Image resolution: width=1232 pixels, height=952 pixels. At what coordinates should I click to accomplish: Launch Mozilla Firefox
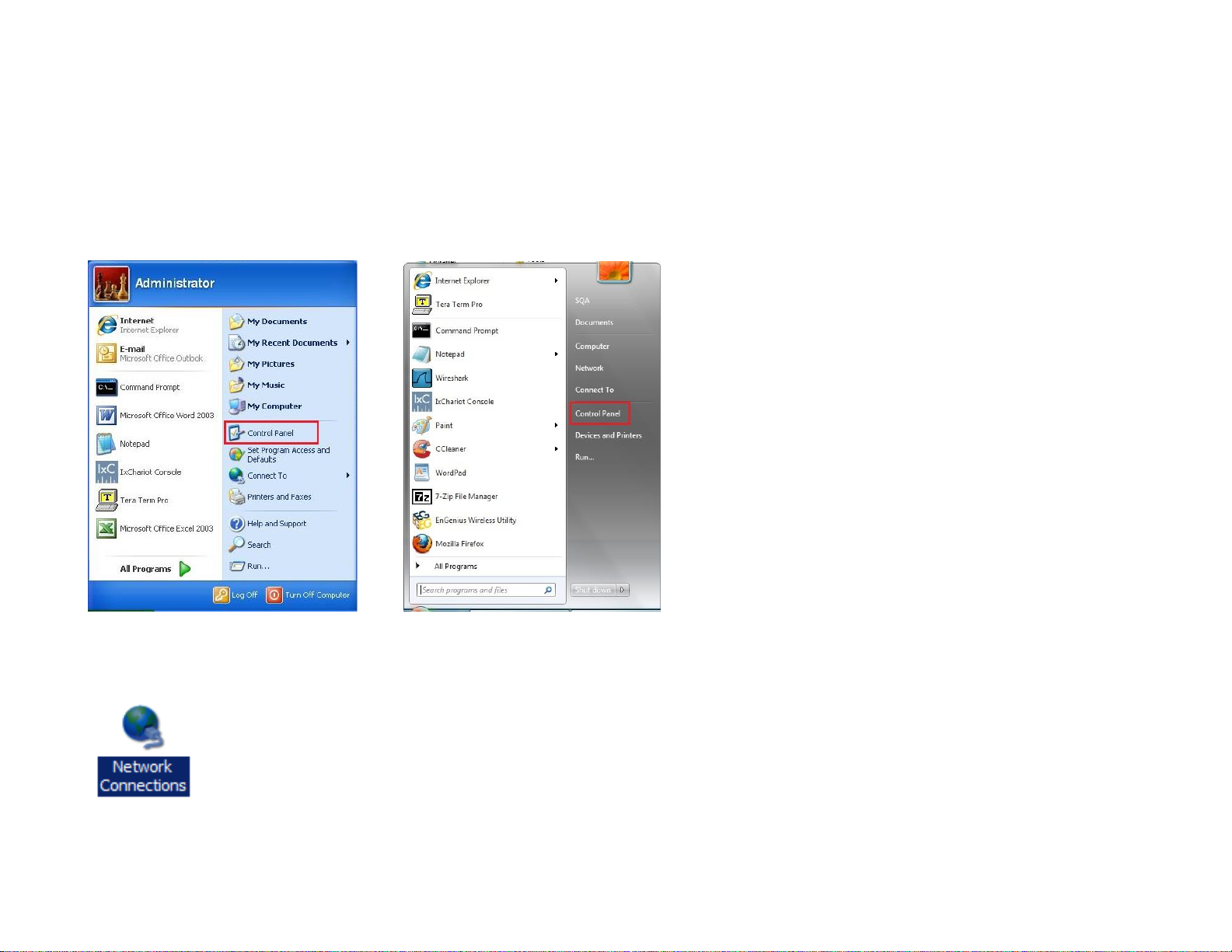click(x=448, y=543)
